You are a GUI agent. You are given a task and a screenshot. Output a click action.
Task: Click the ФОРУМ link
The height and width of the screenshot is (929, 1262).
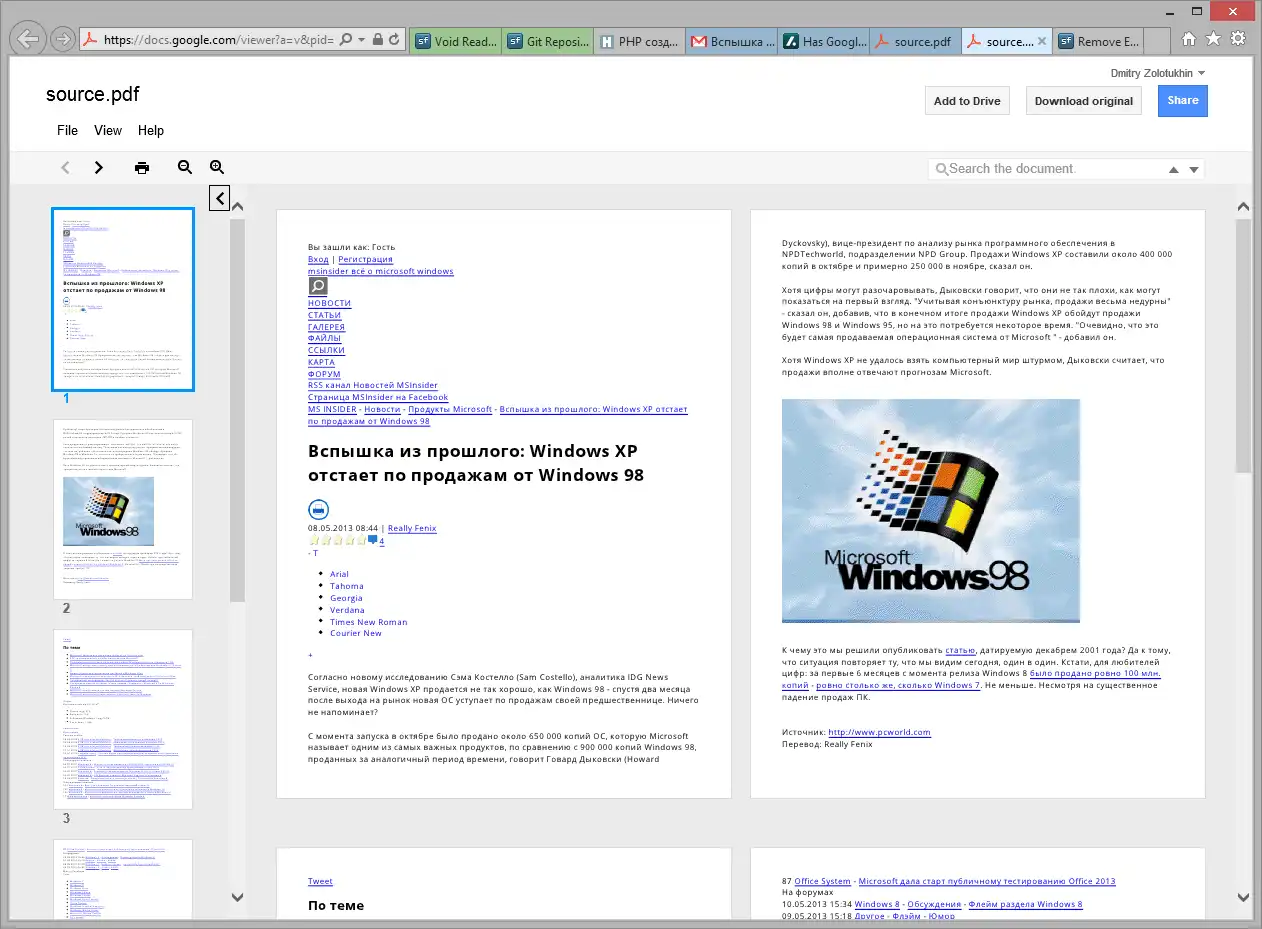325,375
